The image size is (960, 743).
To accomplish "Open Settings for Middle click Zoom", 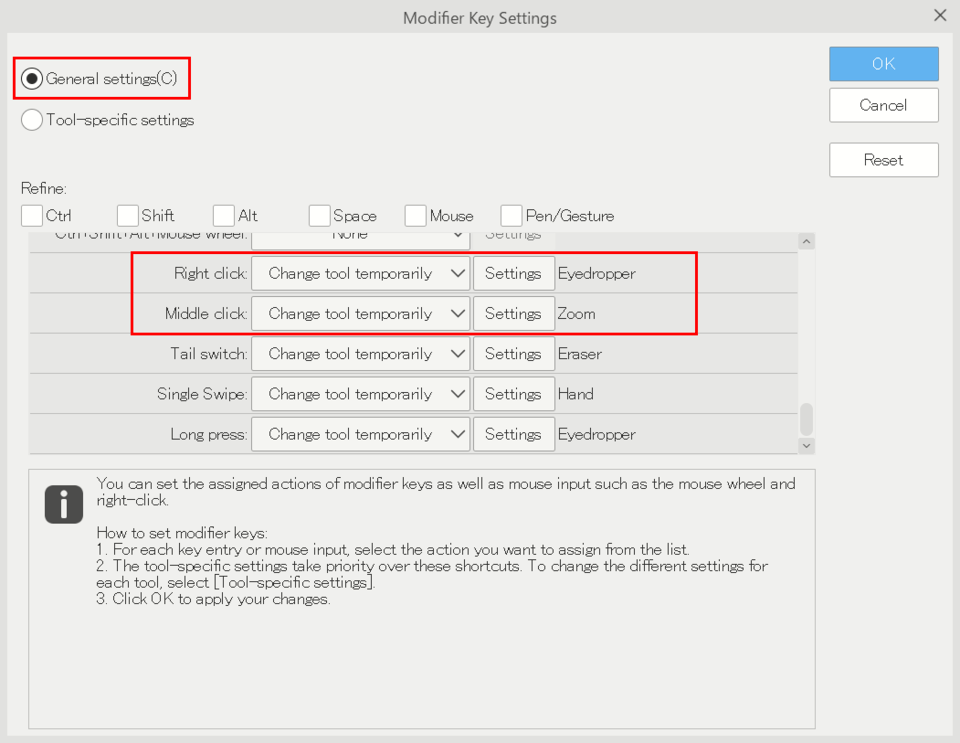I will [x=514, y=313].
